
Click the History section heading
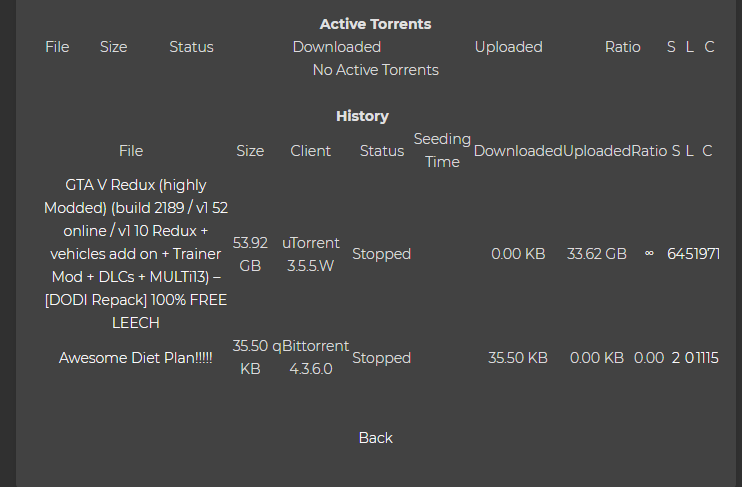point(362,116)
